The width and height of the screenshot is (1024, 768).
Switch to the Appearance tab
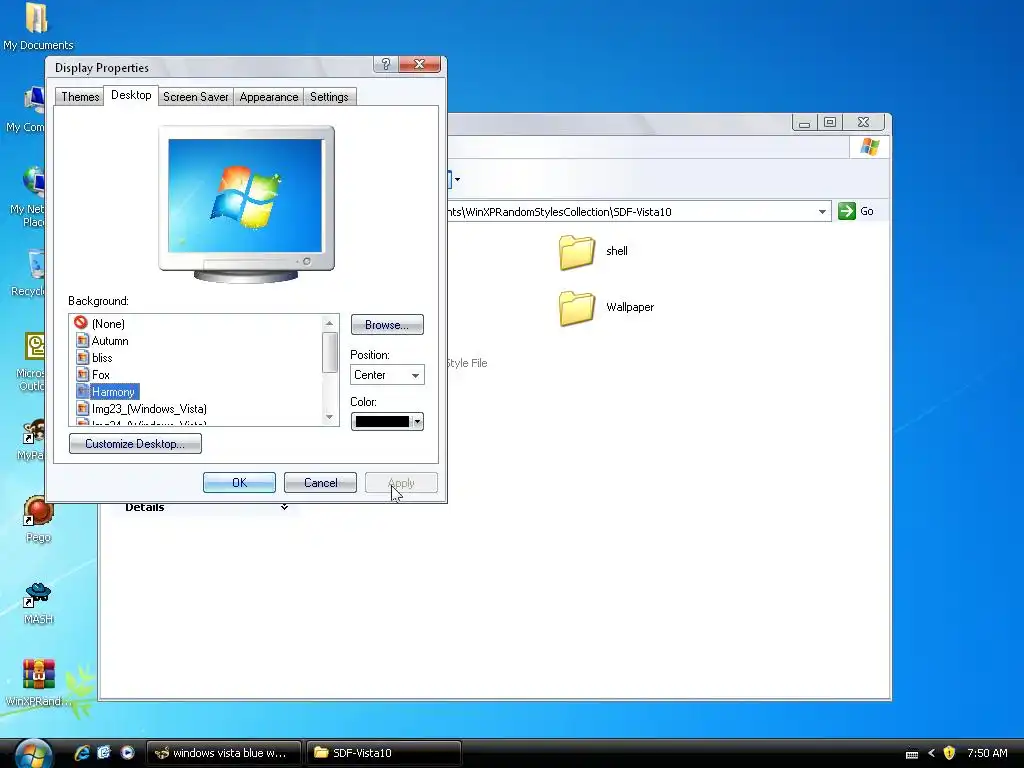pyautogui.click(x=268, y=97)
